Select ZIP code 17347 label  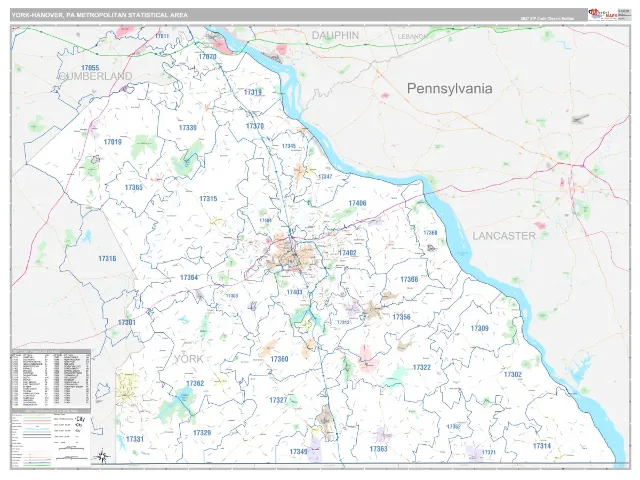tap(325, 177)
